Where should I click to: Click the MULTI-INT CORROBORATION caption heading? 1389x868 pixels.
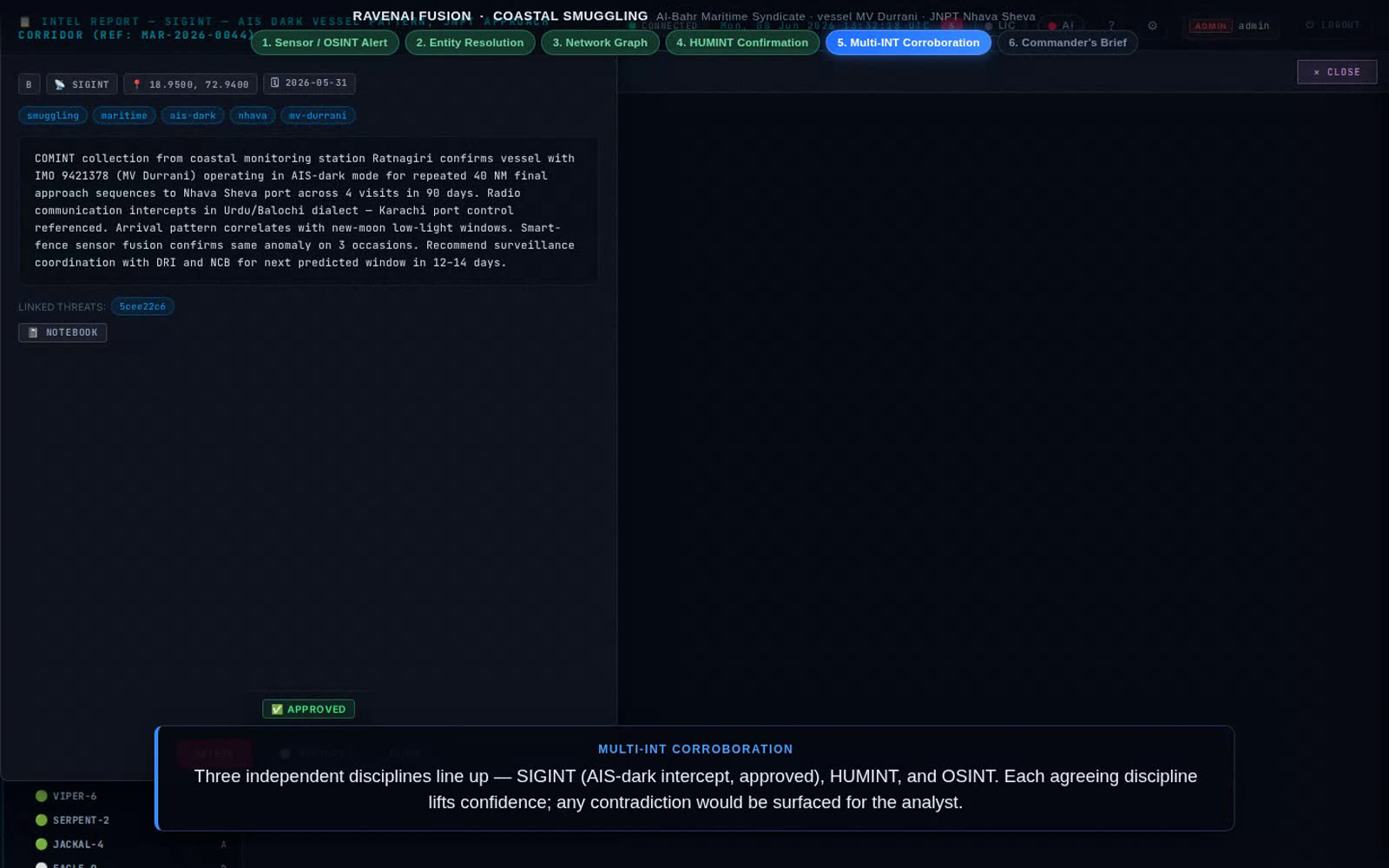(695, 749)
